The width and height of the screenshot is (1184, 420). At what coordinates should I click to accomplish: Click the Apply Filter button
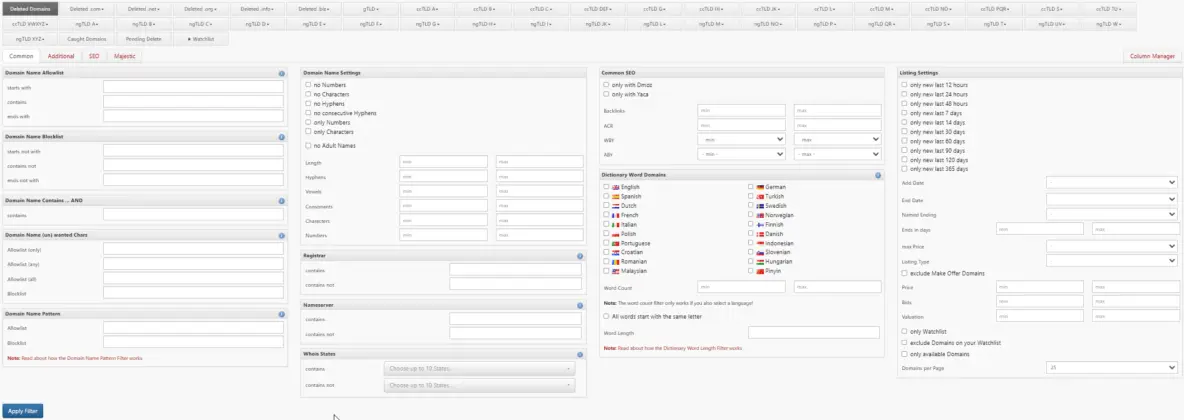coord(23,411)
